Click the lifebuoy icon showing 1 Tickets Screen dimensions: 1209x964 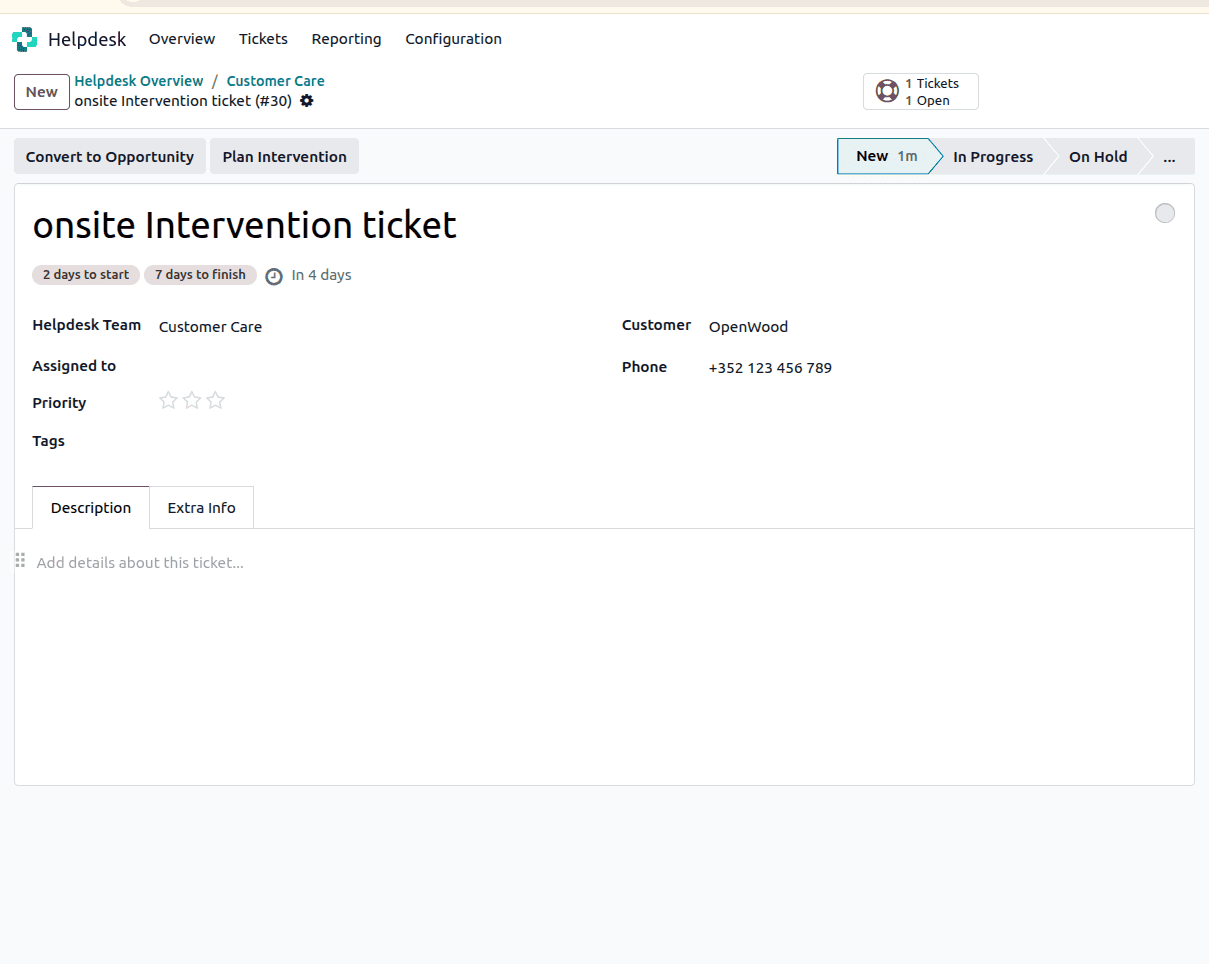(887, 91)
